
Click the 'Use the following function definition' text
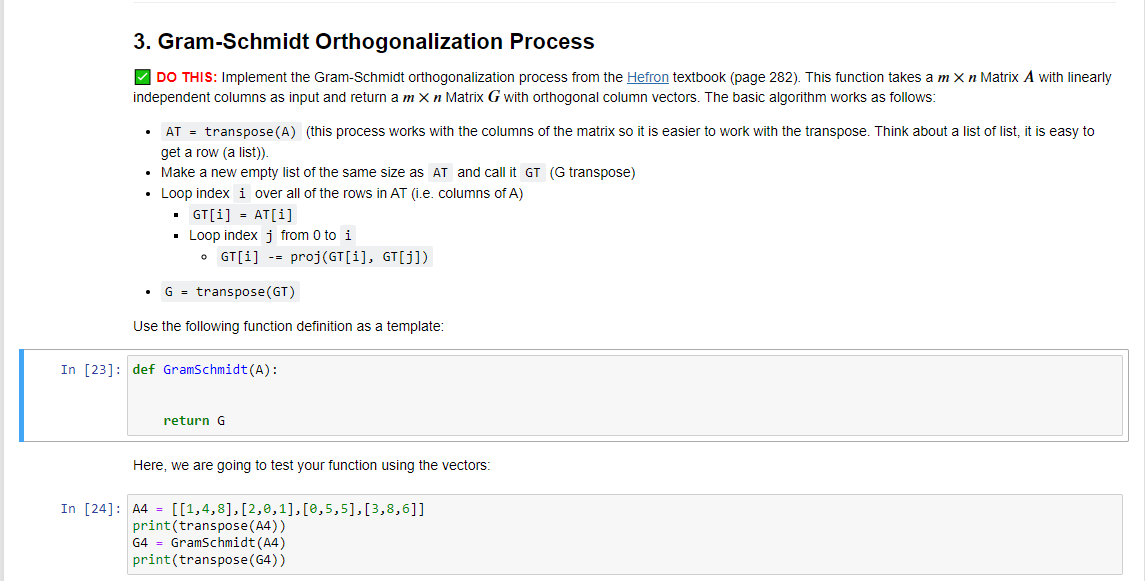click(288, 326)
